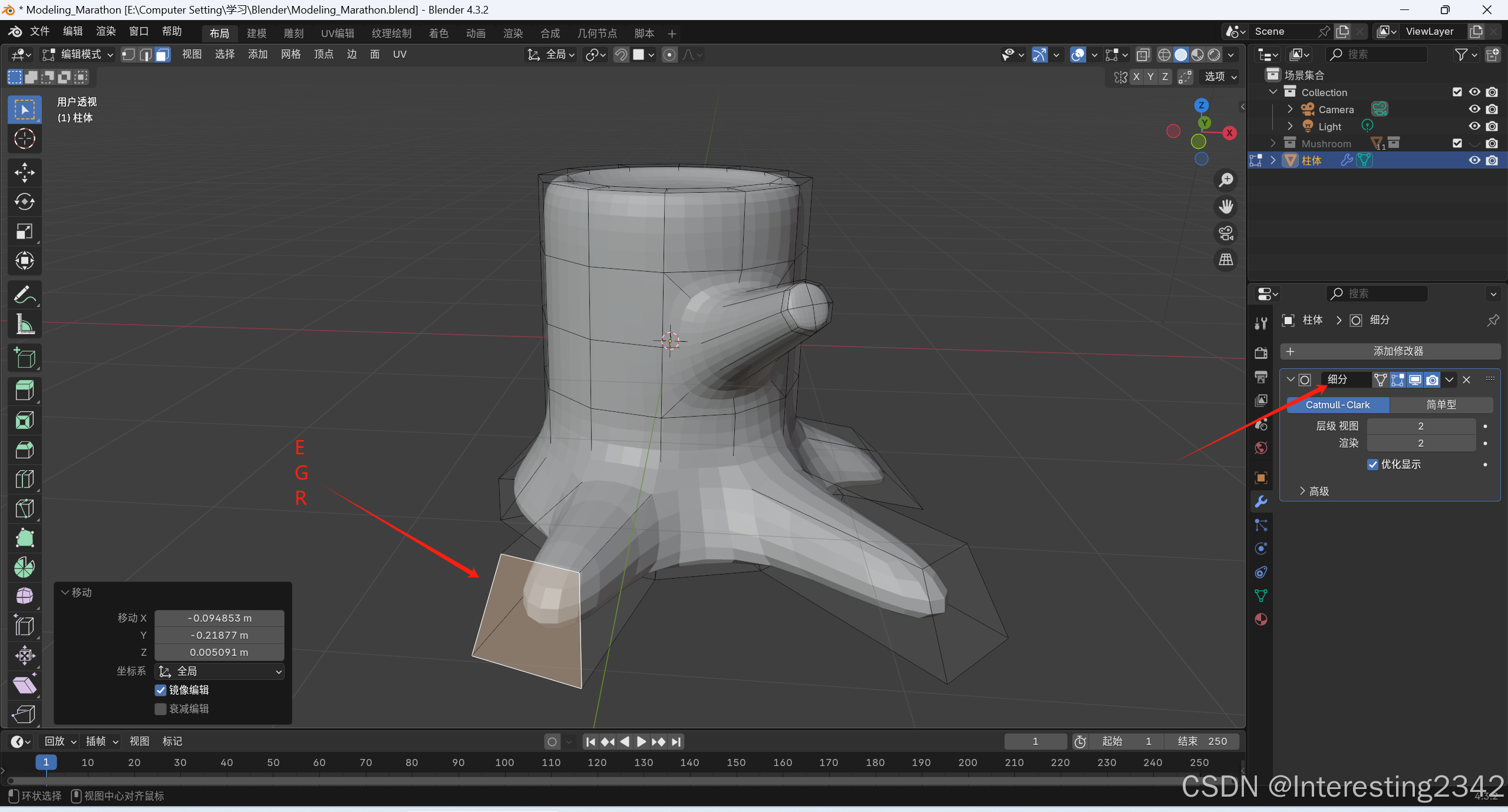Select the Move tool in left toolbar
This screenshot has height=812, width=1508.
[x=24, y=173]
